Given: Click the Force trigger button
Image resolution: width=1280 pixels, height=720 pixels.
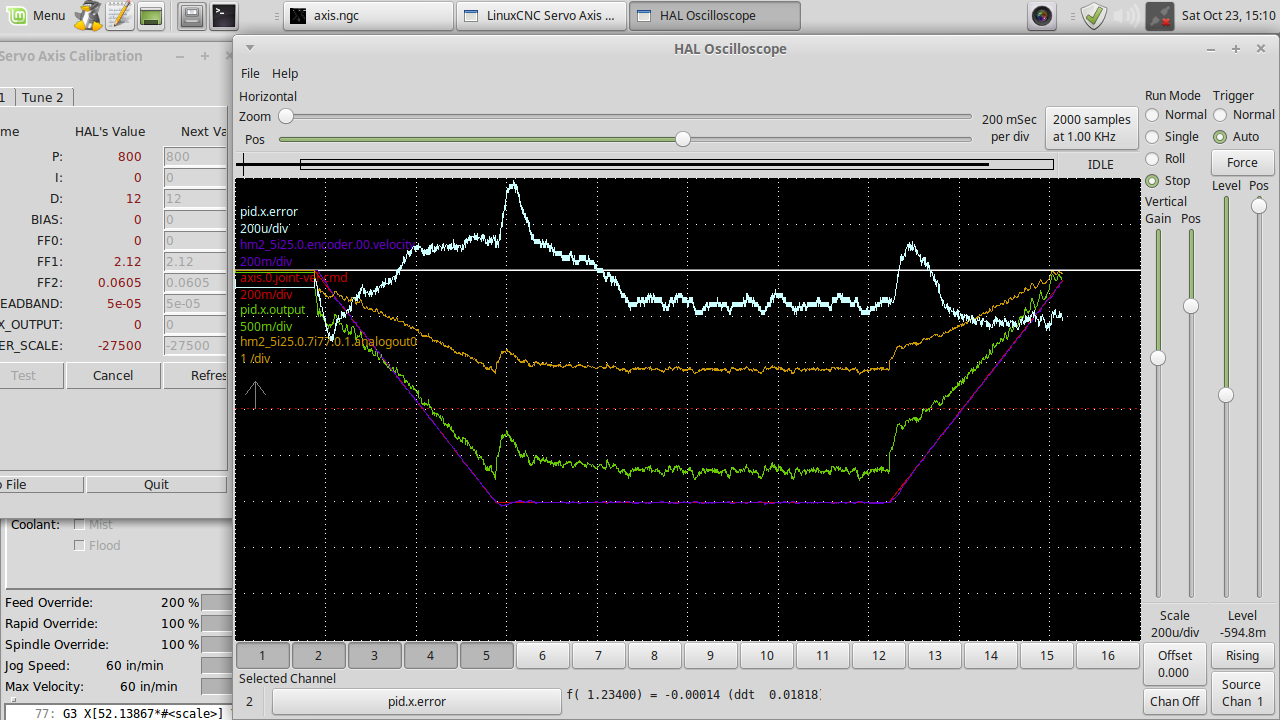Looking at the screenshot, I should coord(1242,163).
